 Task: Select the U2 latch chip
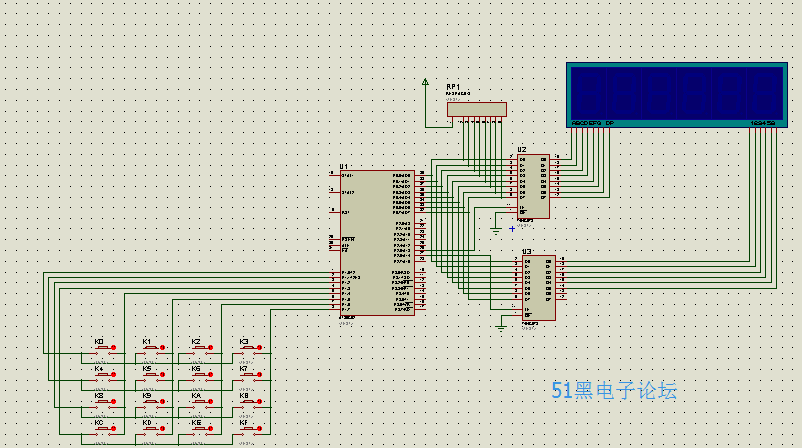pos(533,187)
